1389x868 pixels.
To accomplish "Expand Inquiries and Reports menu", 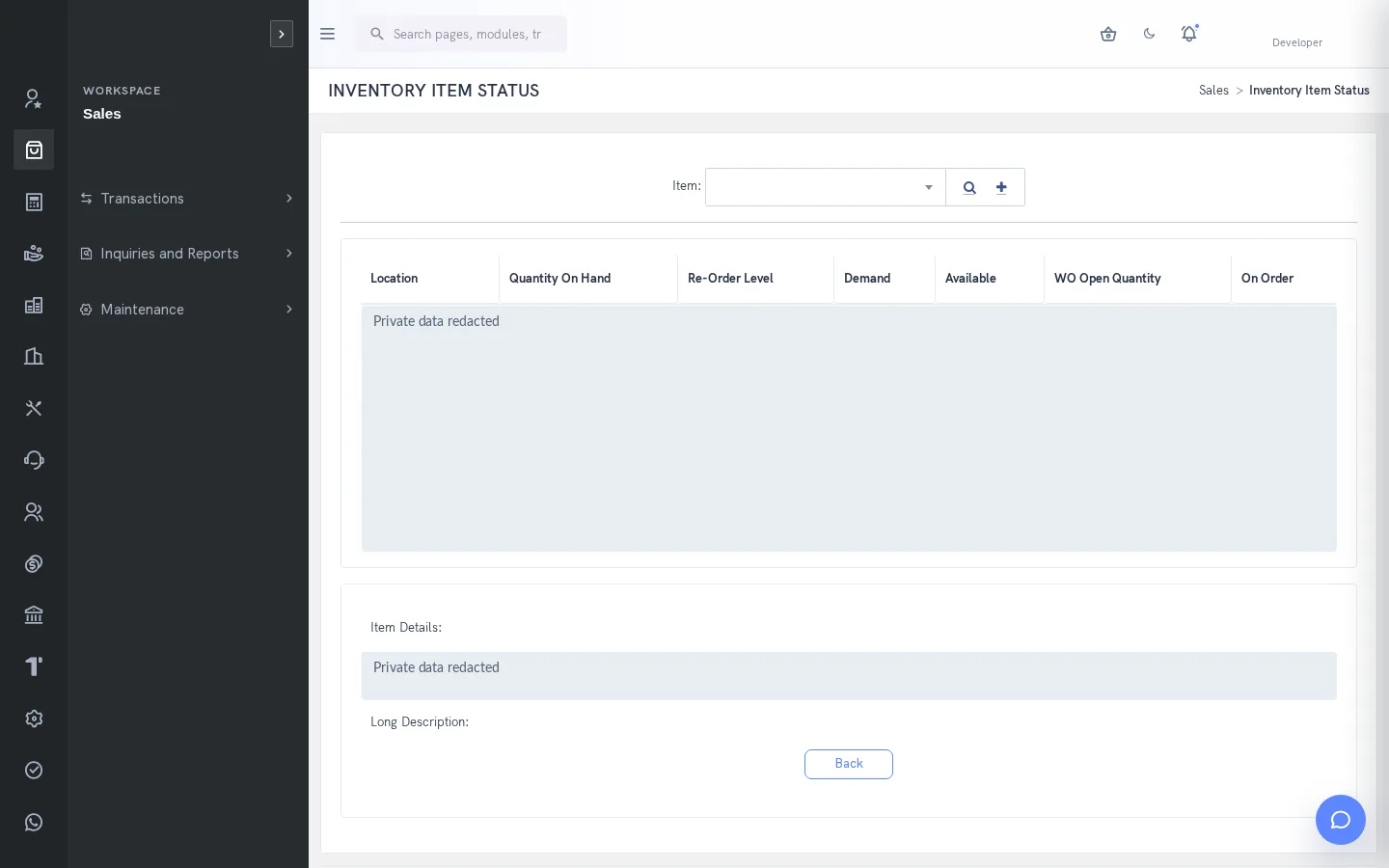I will 187,254.
